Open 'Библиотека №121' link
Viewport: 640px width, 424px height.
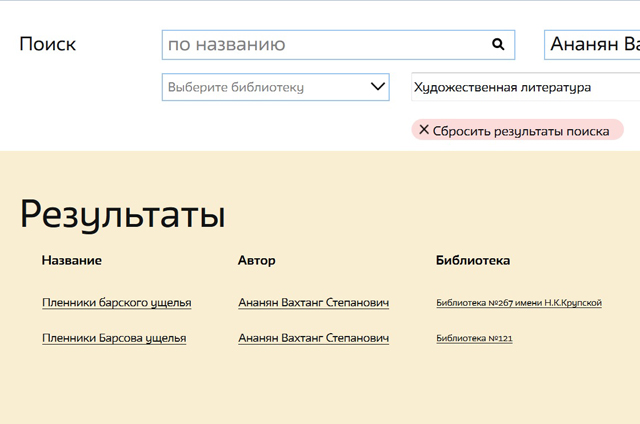(474, 338)
